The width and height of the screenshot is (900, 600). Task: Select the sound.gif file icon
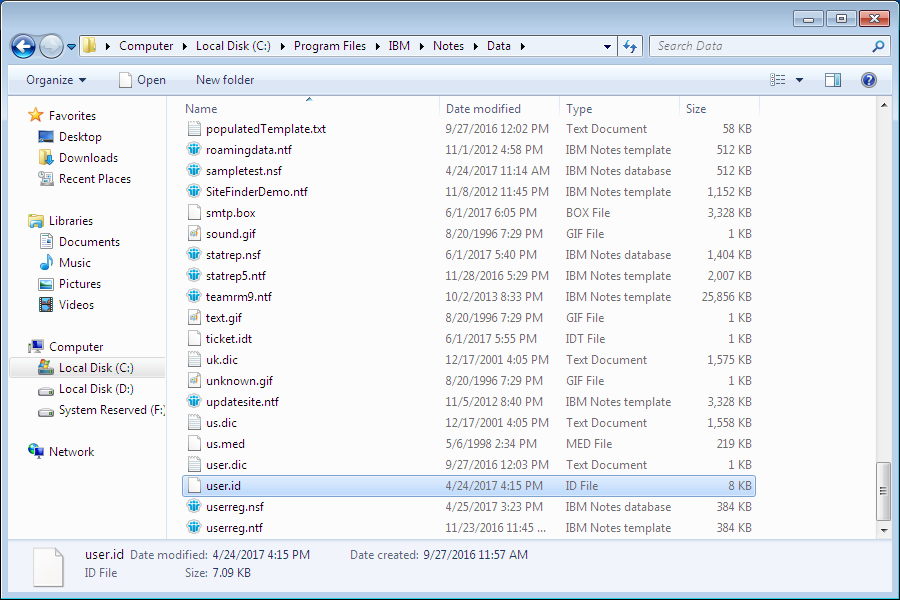(196, 234)
